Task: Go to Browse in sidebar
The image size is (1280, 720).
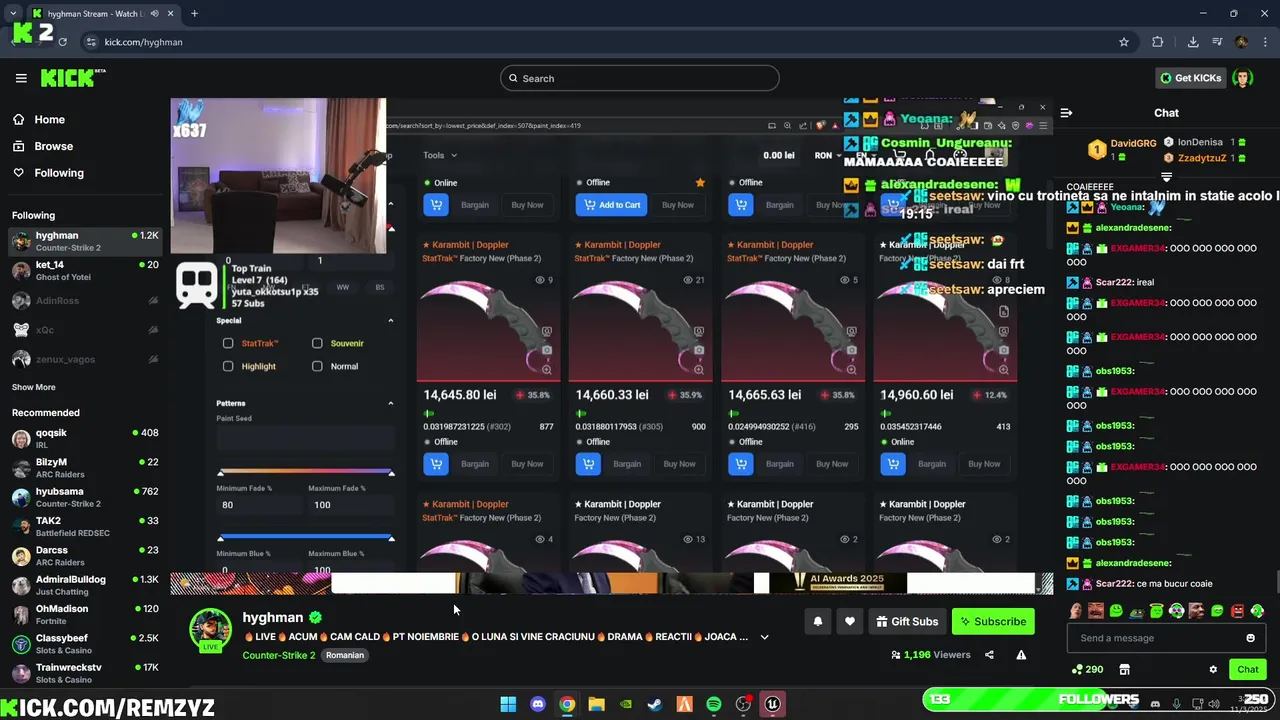Action: [53, 146]
